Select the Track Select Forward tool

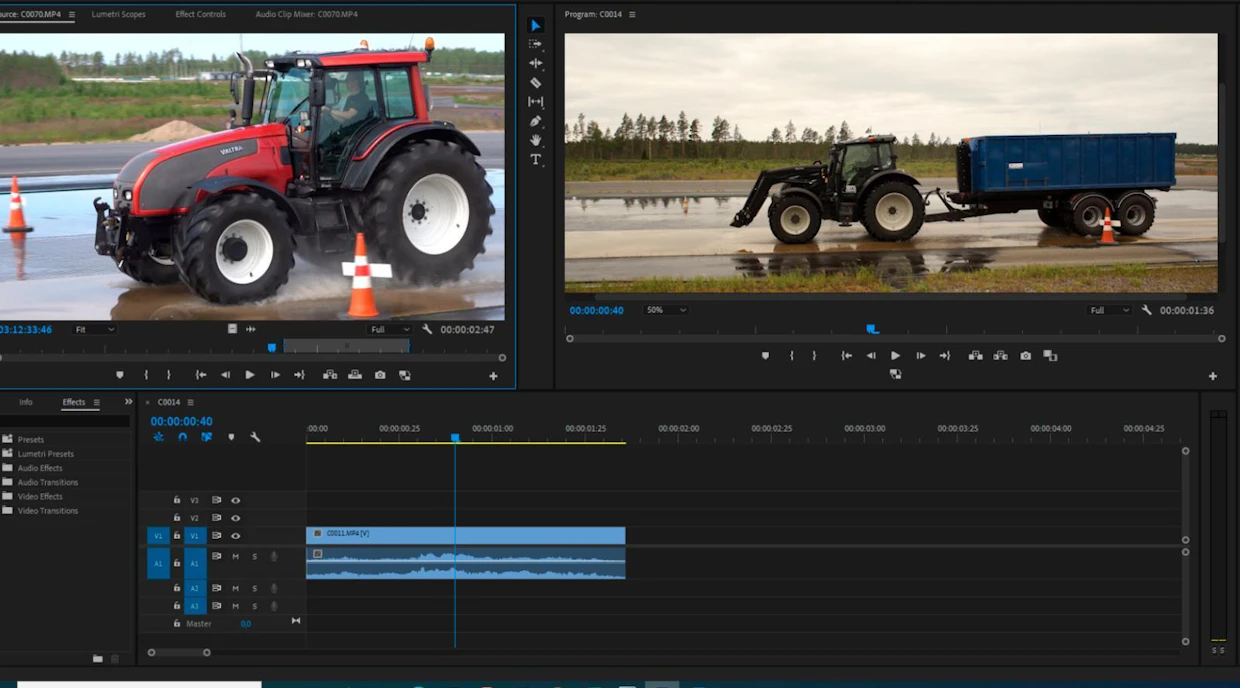pyautogui.click(x=535, y=44)
